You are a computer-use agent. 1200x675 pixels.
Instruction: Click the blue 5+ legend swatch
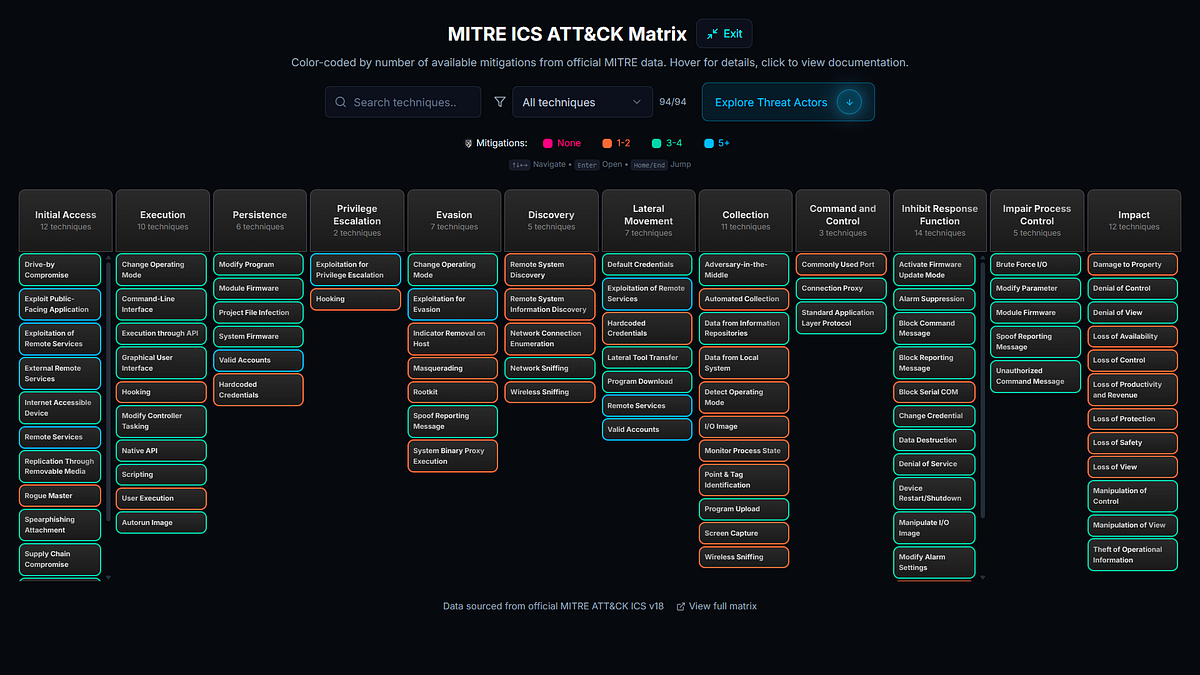point(708,143)
